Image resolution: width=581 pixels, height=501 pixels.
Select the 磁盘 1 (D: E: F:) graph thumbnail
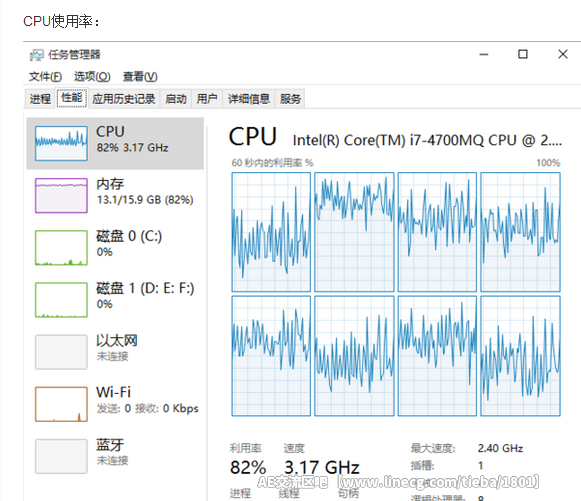pyautogui.click(x=62, y=300)
